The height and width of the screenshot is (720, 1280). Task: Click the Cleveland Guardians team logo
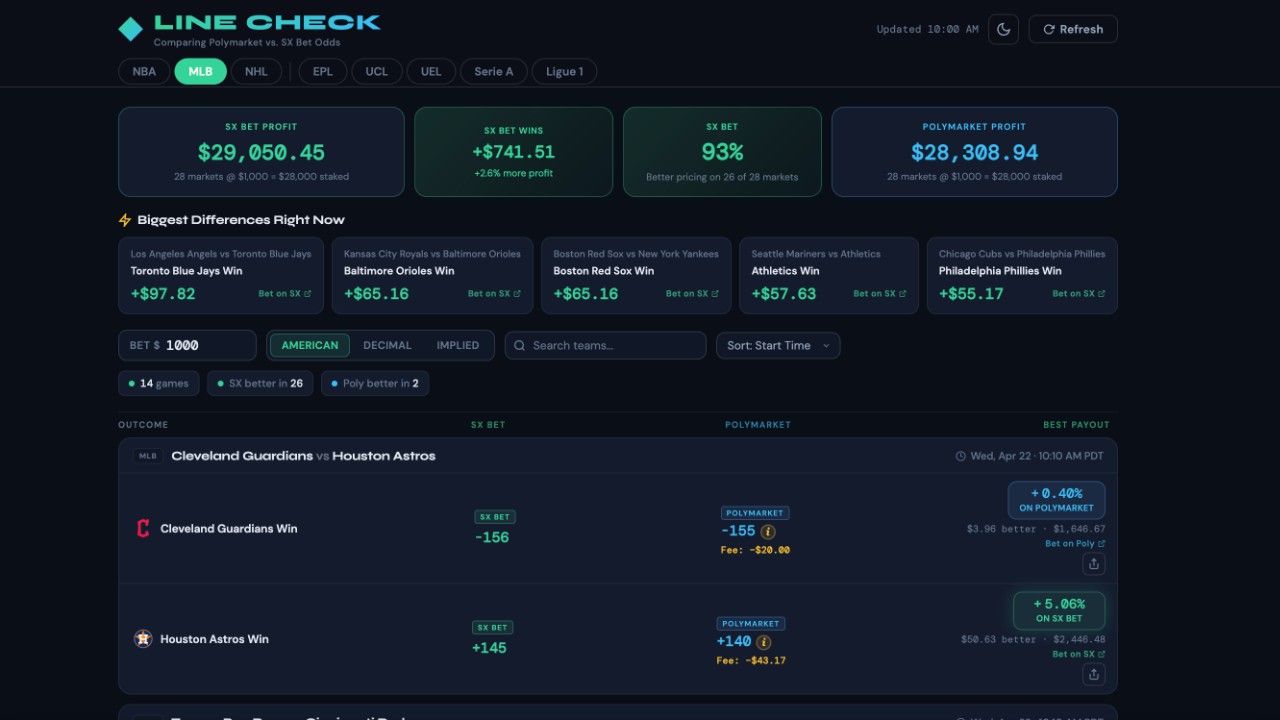tap(143, 528)
